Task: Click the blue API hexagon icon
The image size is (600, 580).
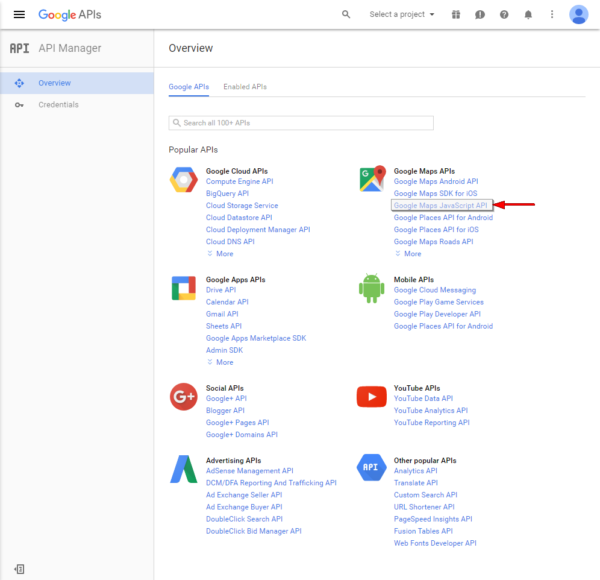Action: point(372,467)
